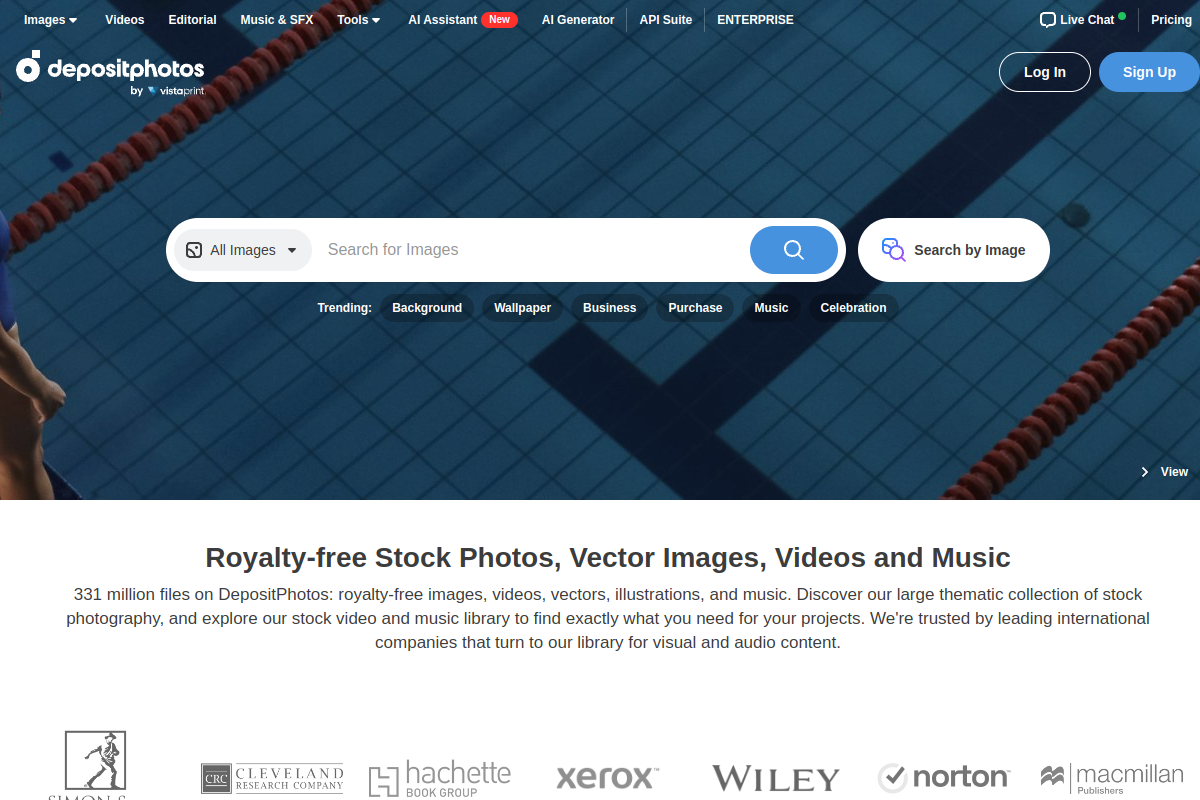
Task: Open the Pricing link
Action: (x=1171, y=20)
